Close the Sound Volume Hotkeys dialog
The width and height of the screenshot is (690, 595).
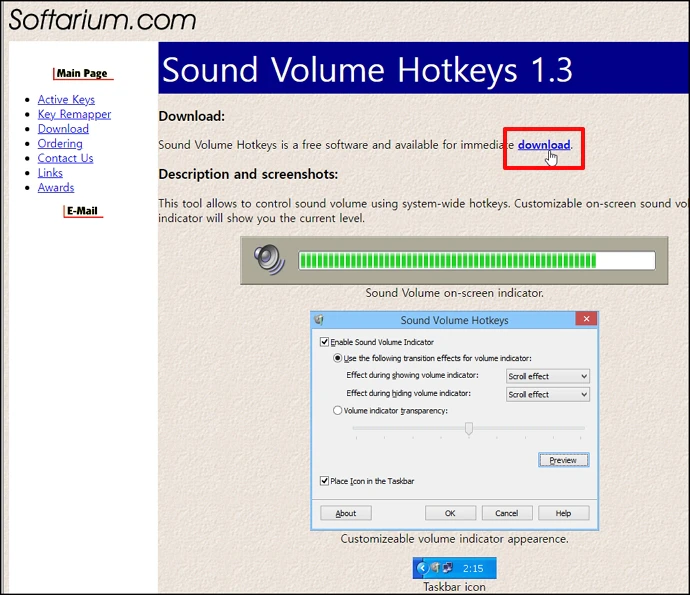(x=586, y=319)
